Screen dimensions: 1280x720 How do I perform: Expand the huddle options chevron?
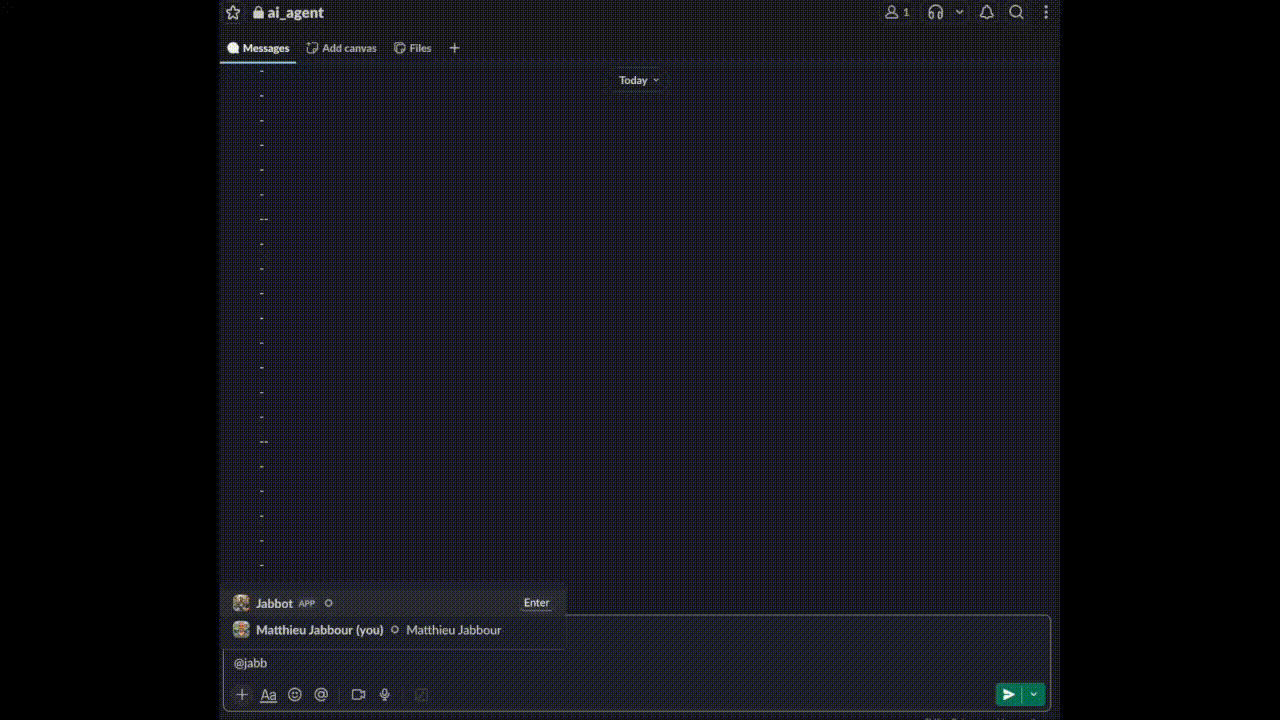959,12
